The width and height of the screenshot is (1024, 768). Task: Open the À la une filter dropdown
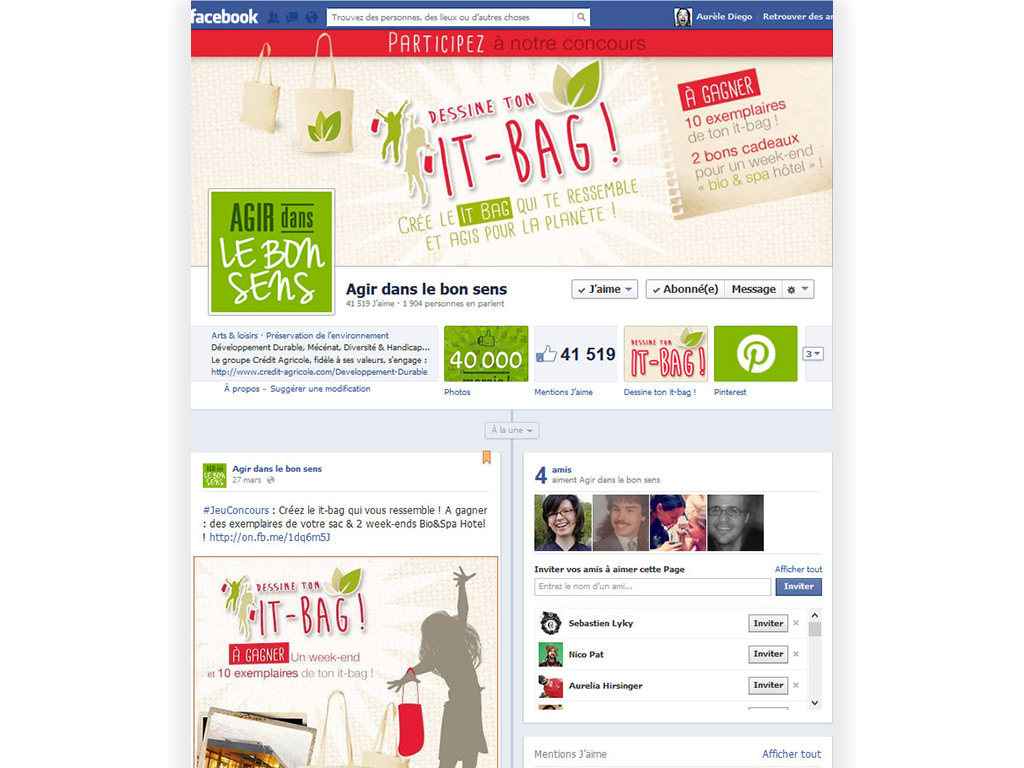(512, 430)
